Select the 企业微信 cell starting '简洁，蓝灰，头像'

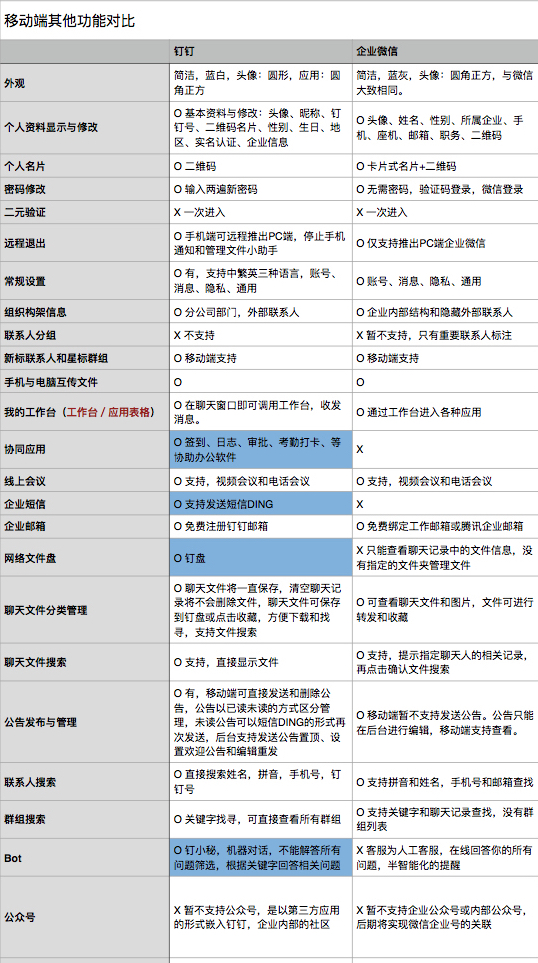pos(444,84)
